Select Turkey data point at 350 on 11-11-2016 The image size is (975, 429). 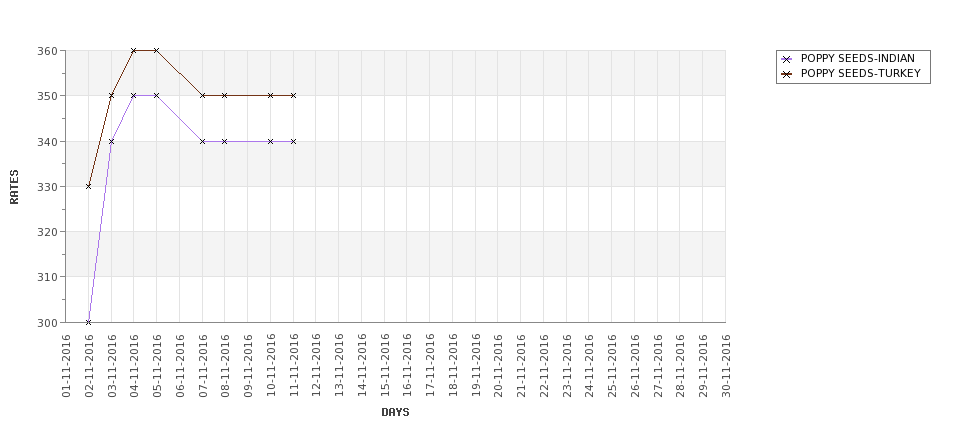pyautogui.click(x=293, y=96)
